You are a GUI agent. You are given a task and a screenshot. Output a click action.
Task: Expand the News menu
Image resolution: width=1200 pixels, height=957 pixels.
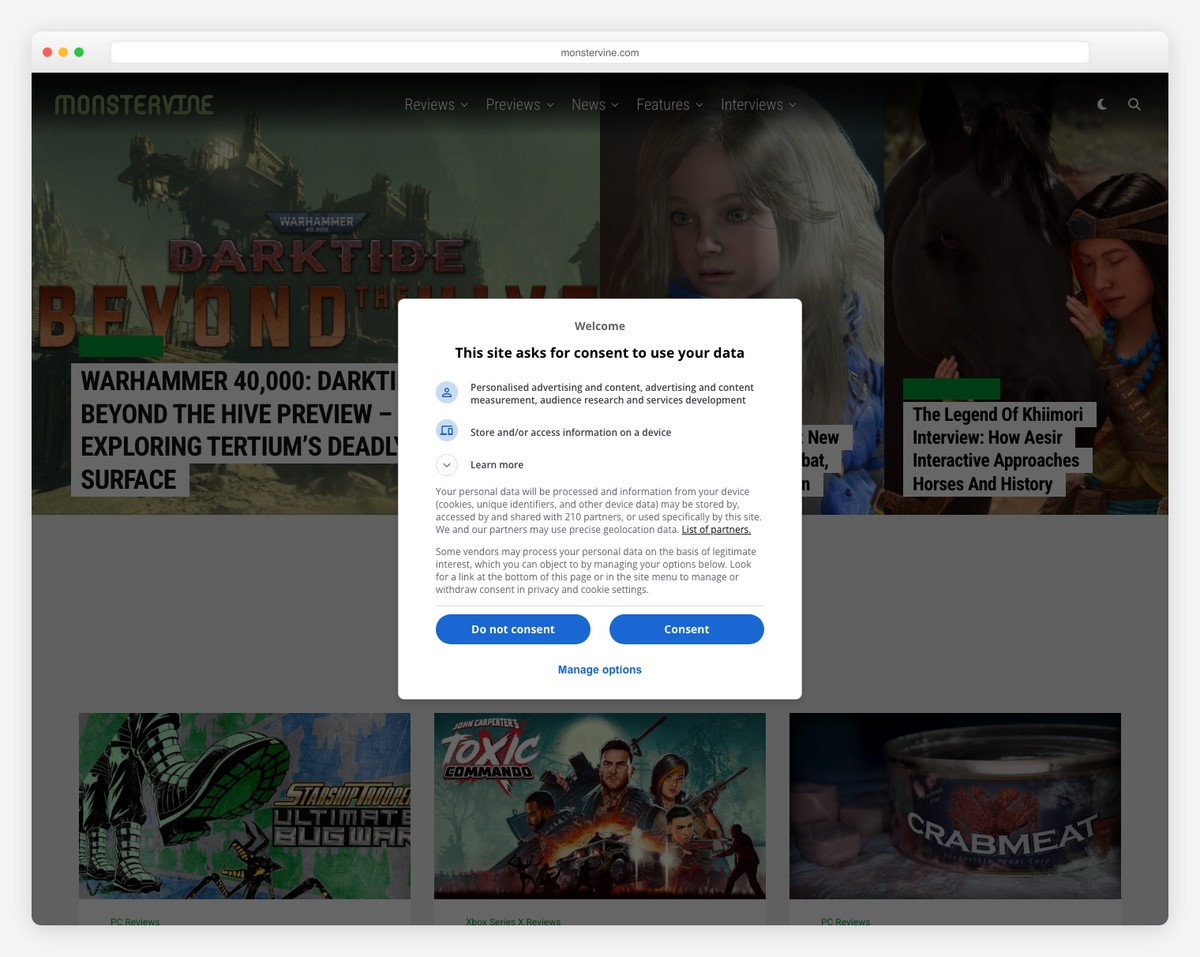tap(595, 104)
